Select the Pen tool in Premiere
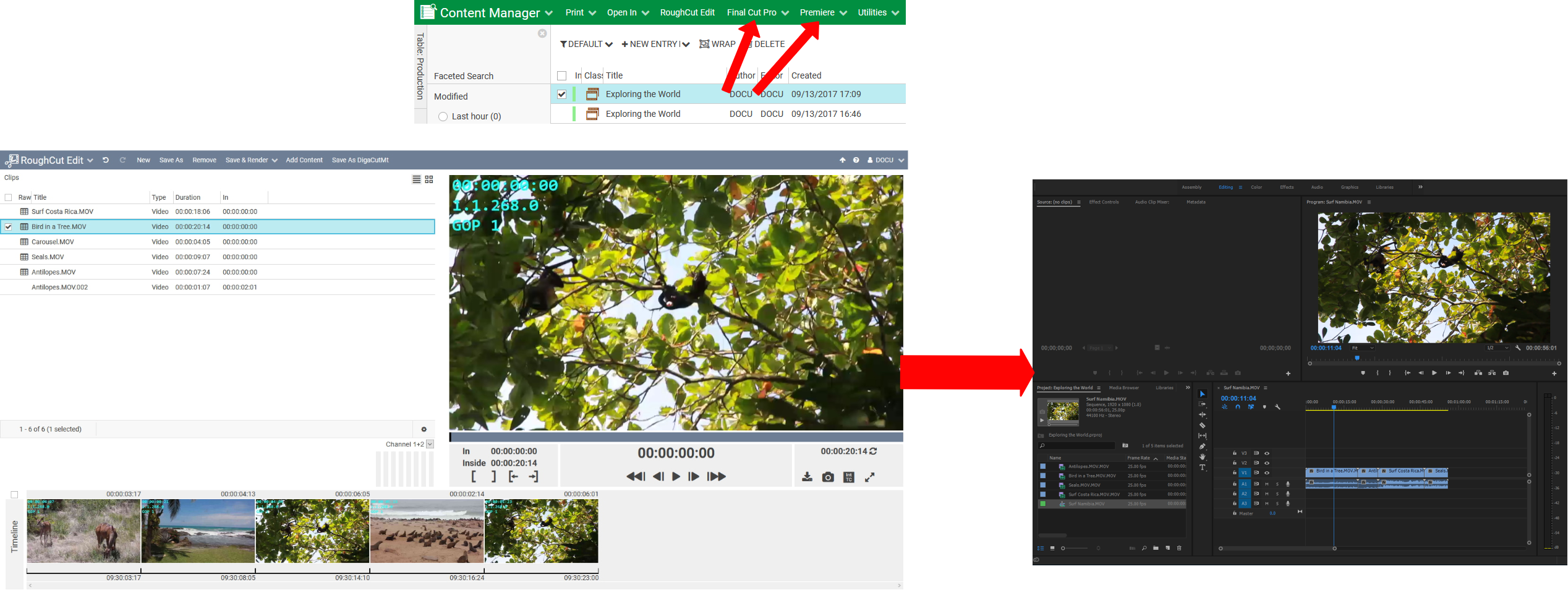This screenshot has width=1568, height=595. coord(1202,447)
